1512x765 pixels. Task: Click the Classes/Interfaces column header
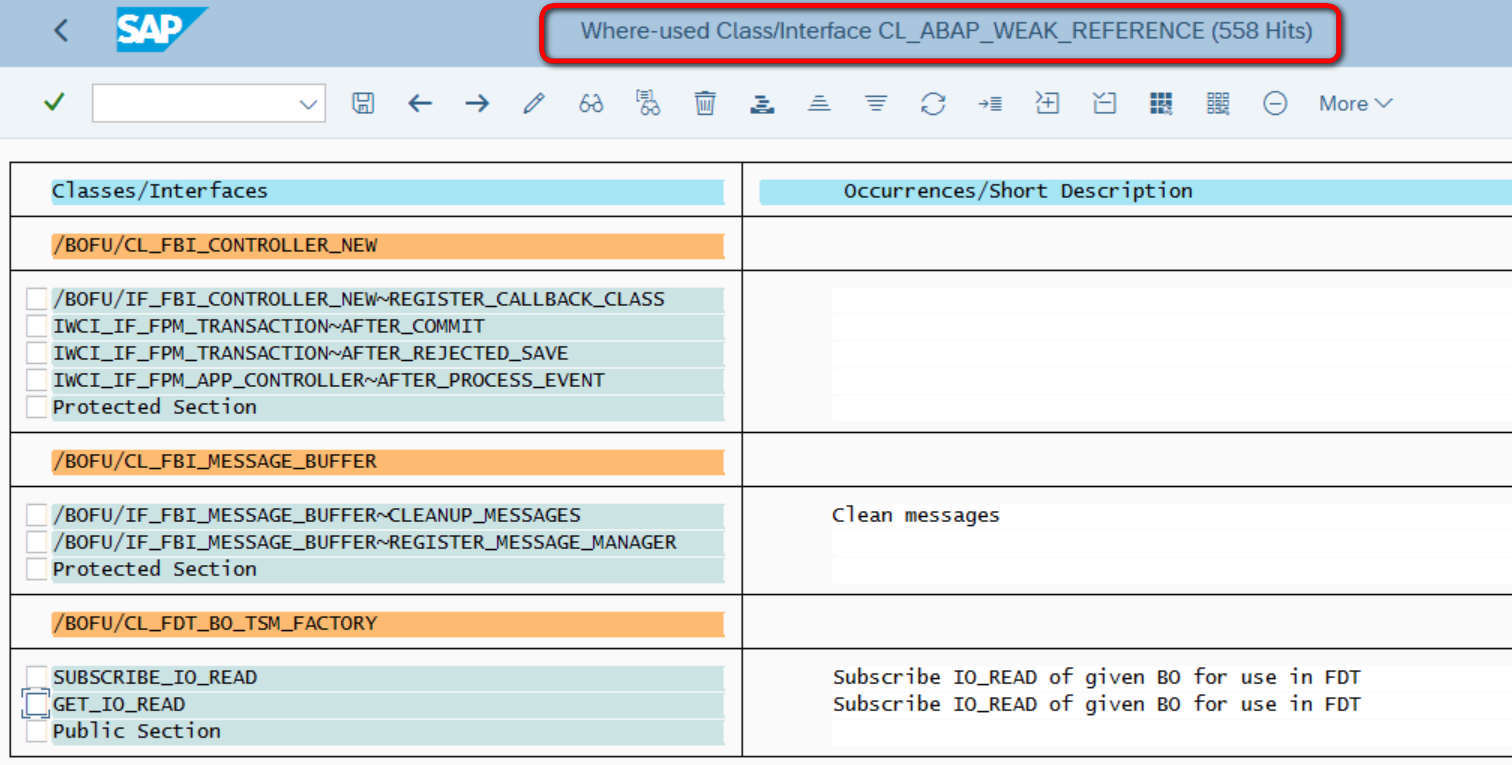(x=160, y=190)
